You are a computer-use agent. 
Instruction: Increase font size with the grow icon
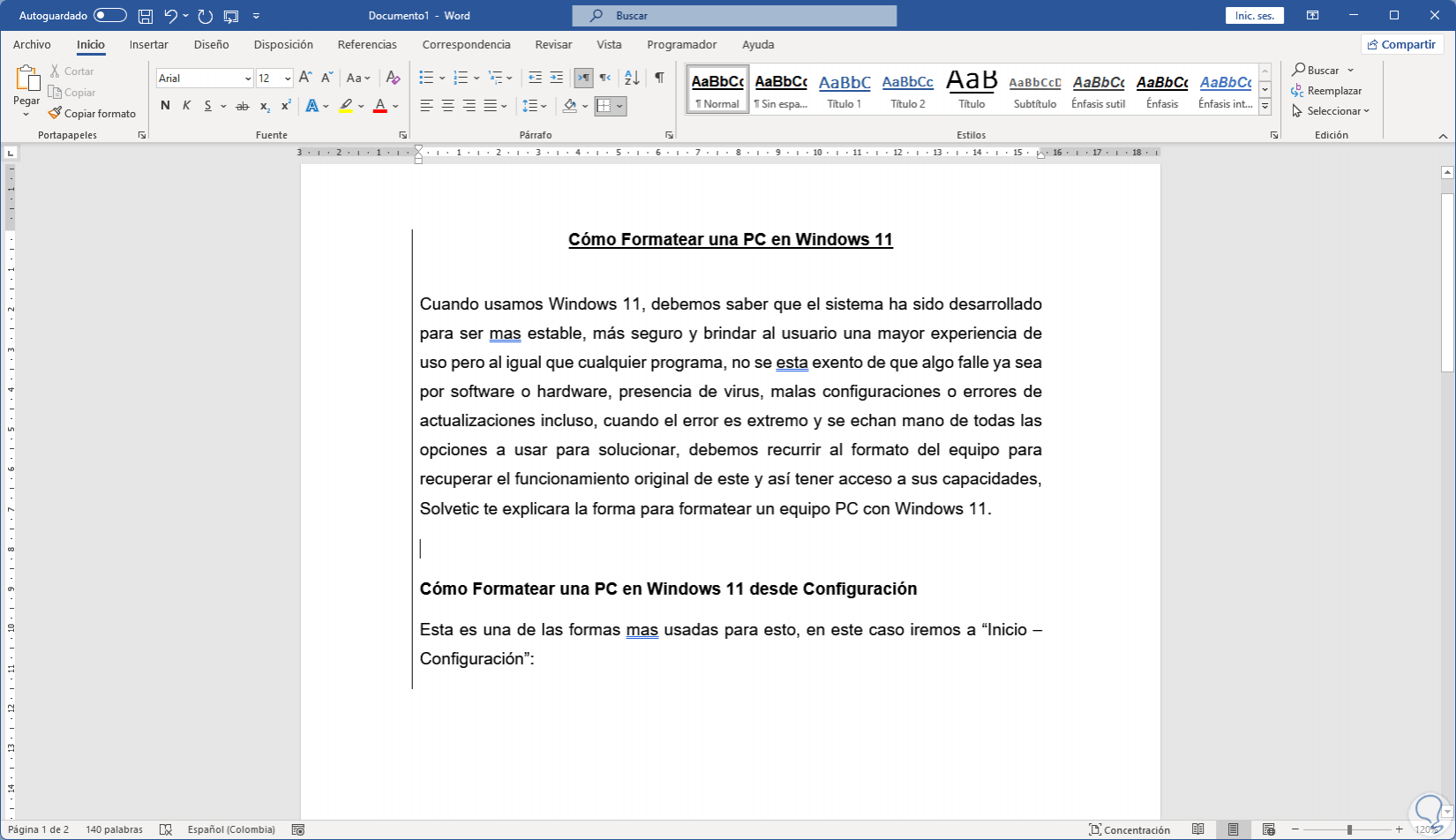[x=305, y=78]
